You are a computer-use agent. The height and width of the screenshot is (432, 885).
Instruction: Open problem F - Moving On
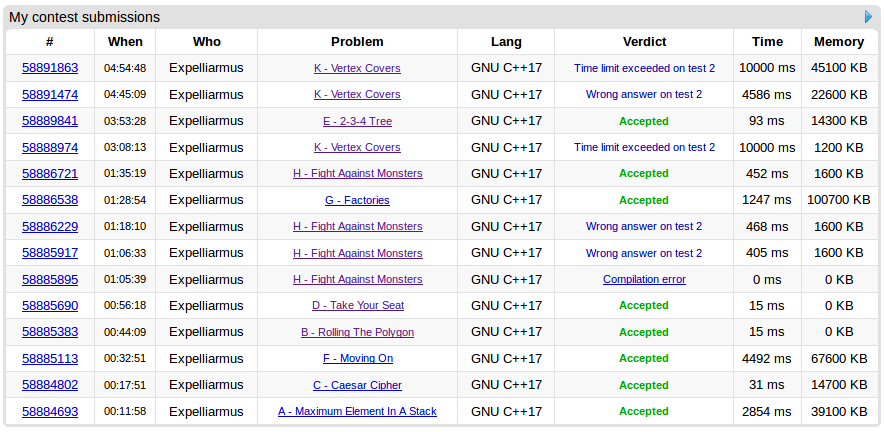[357, 358]
